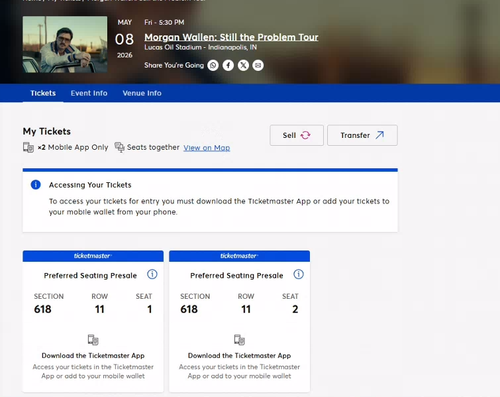Screen dimensions: 500x397
Task: Share the event on Facebook
Action: click(228, 65)
